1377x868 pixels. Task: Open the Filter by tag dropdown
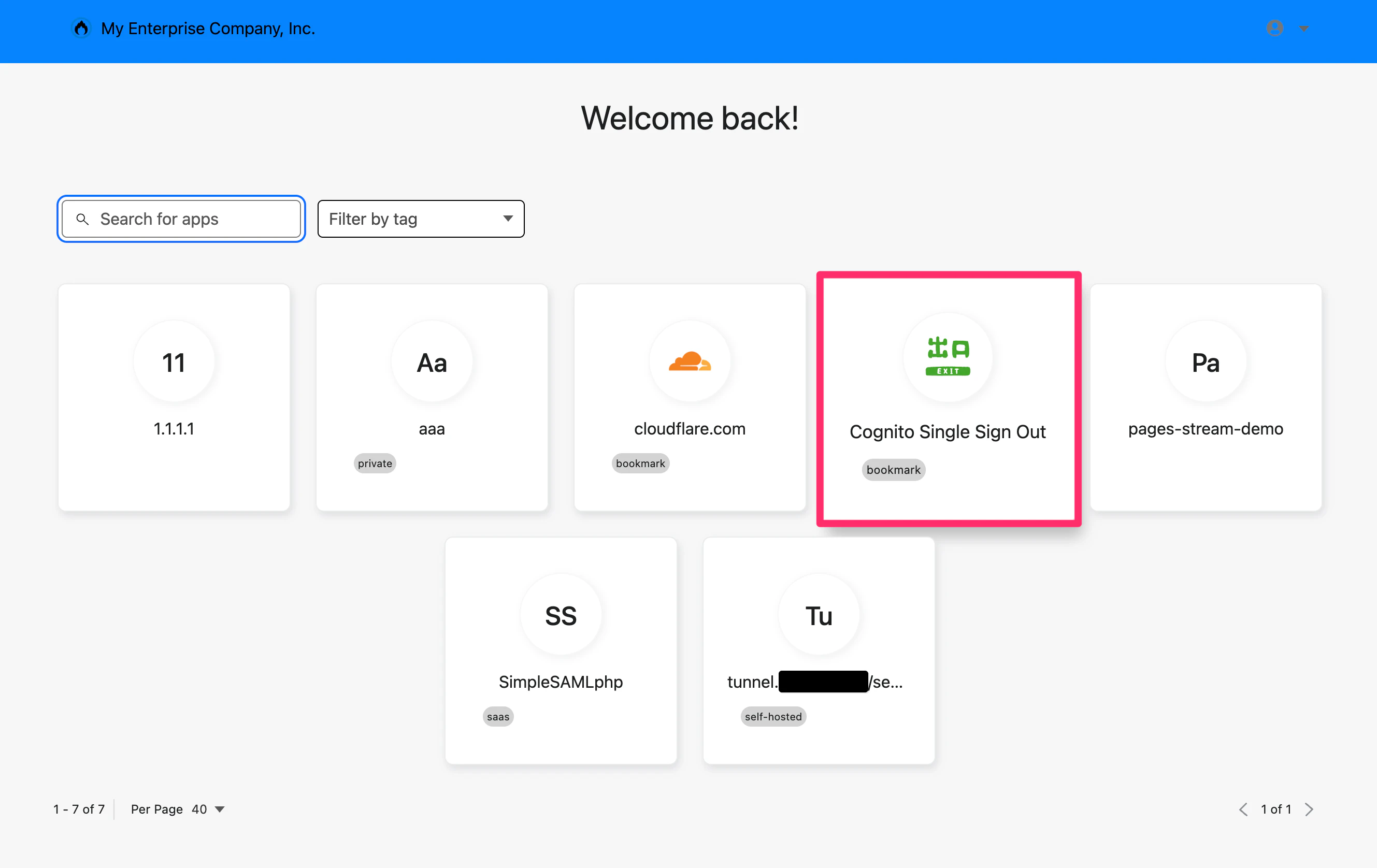click(x=421, y=219)
